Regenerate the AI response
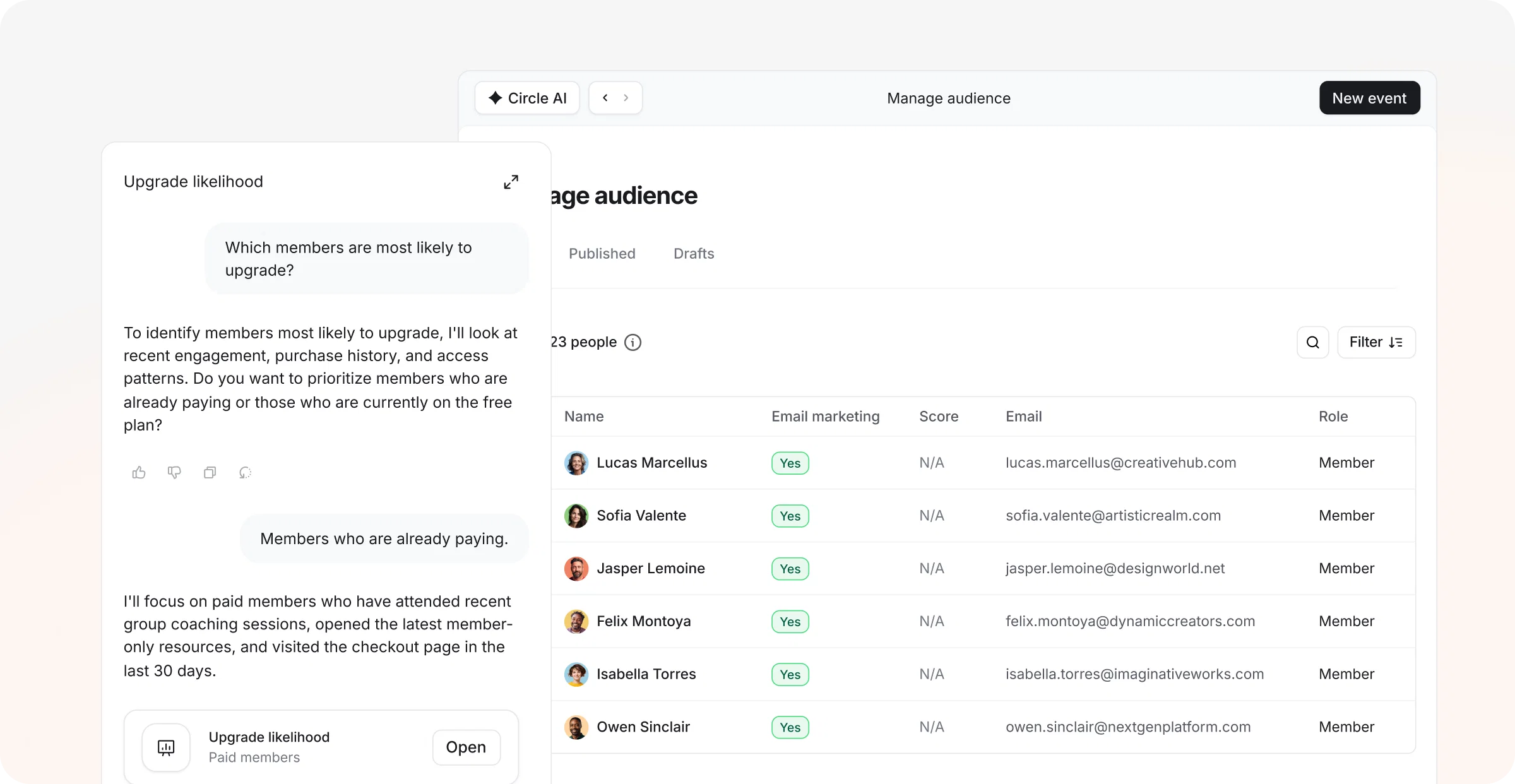The width and height of the screenshot is (1515, 784). [245, 472]
